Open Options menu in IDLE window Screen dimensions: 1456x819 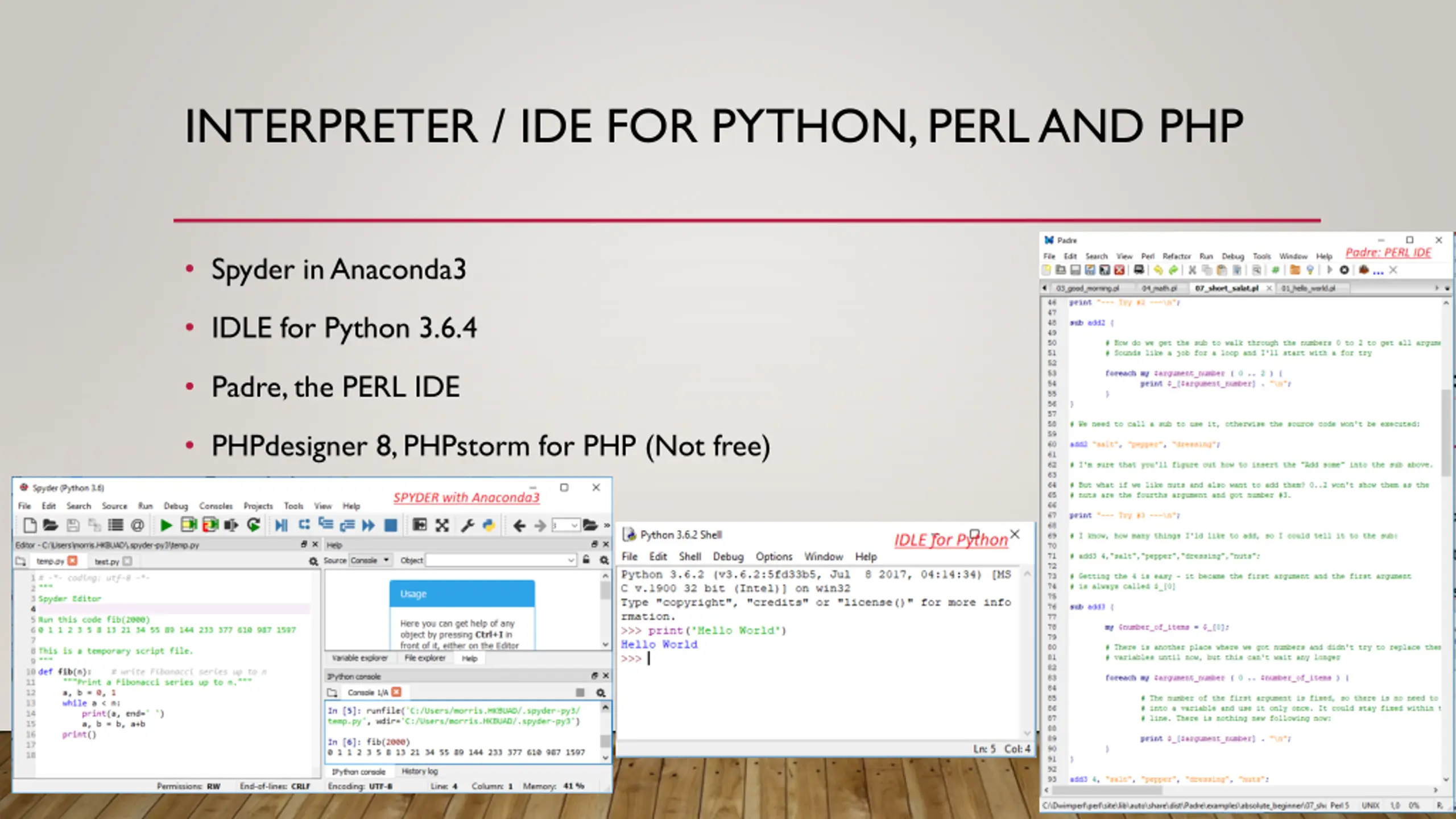(x=773, y=556)
